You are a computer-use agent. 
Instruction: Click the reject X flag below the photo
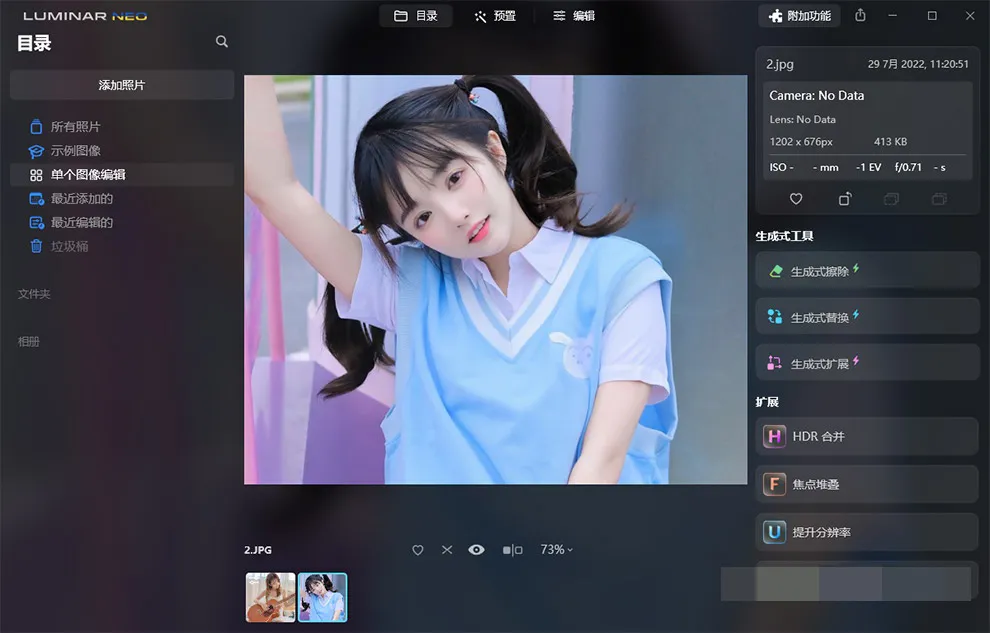(447, 550)
